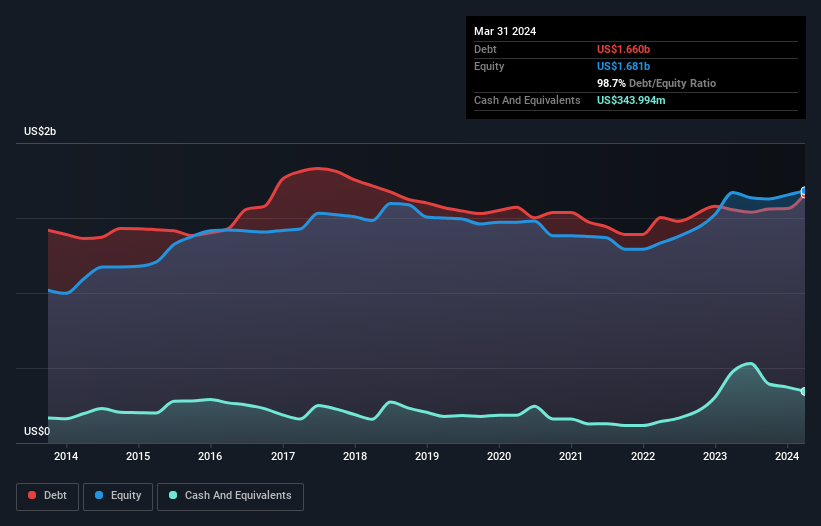Click the Mar 31 2024 tooltip date
The width and height of the screenshot is (821, 526).
[505, 31]
